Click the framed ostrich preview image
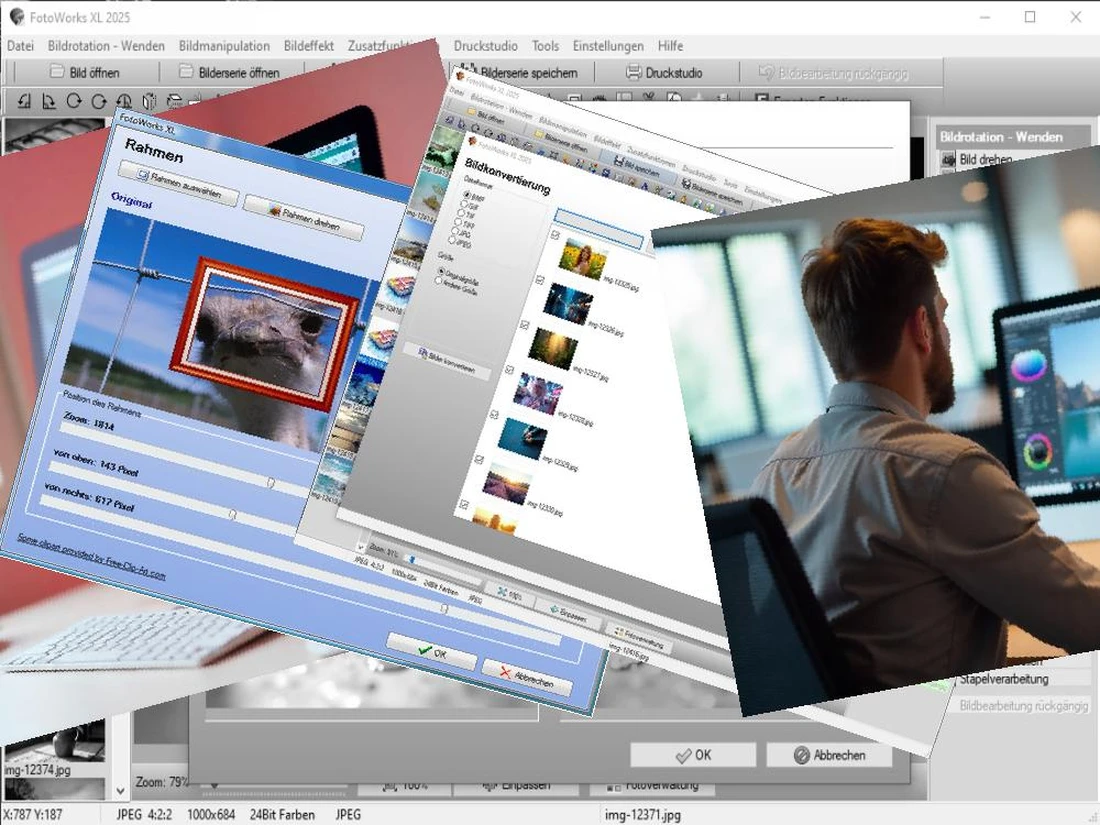 coord(265,334)
